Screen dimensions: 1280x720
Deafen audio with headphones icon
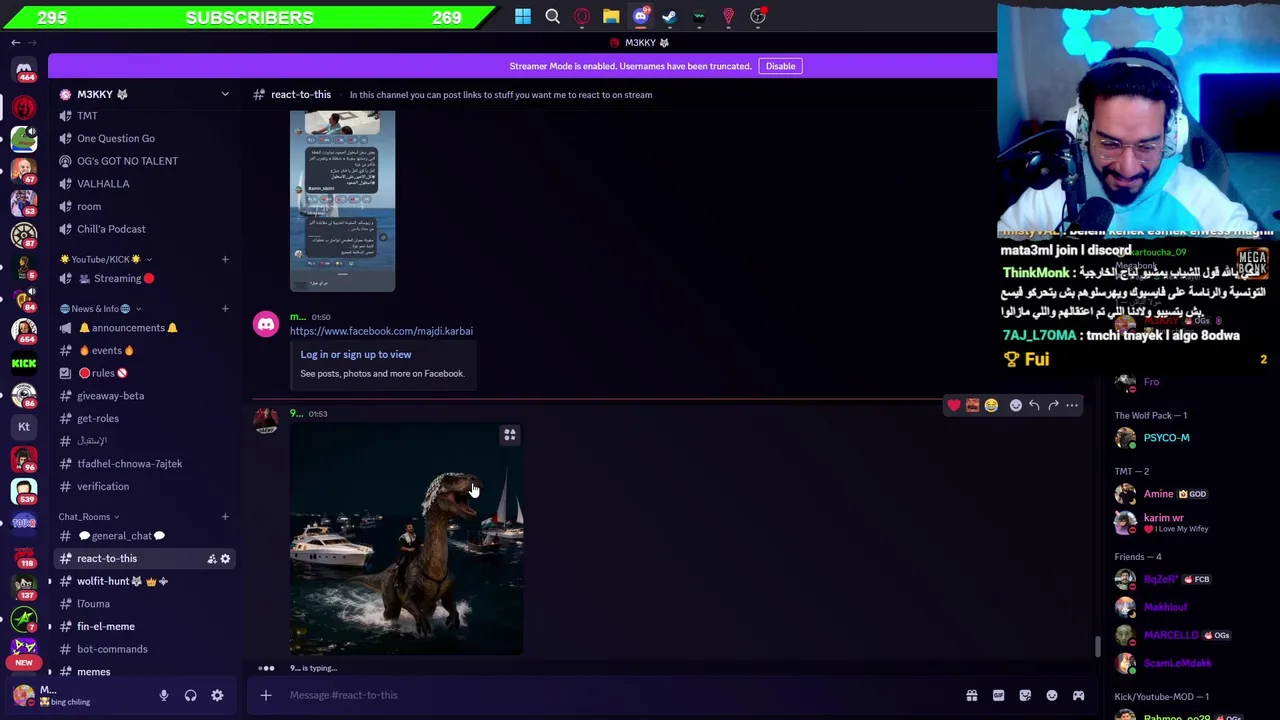pyautogui.click(x=190, y=695)
